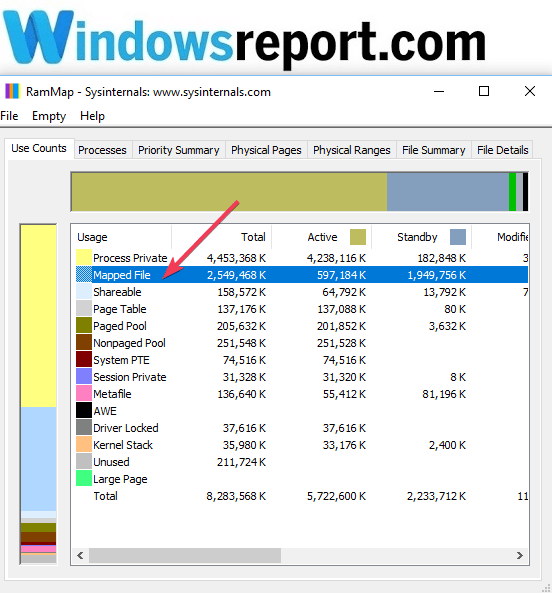Click the Page Table gray swatch

pos(84,308)
